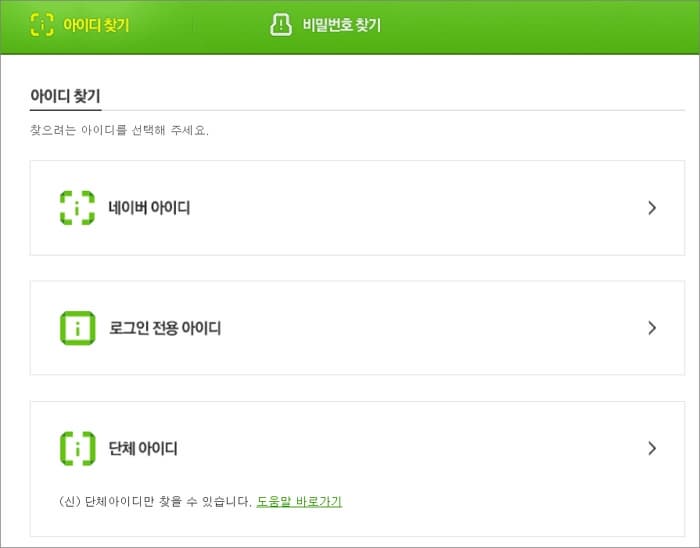Select the 로그인 전용 아이디 option label
700x548 pixels.
pos(165,328)
